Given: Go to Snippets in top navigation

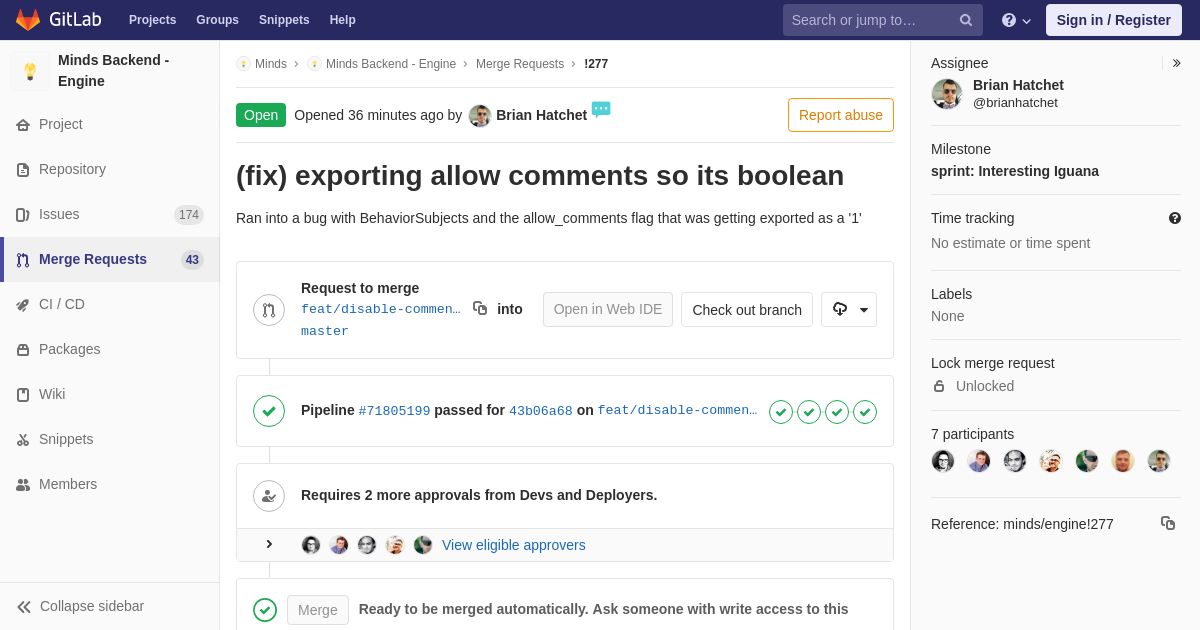Looking at the screenshot, I should coord(284,20).
